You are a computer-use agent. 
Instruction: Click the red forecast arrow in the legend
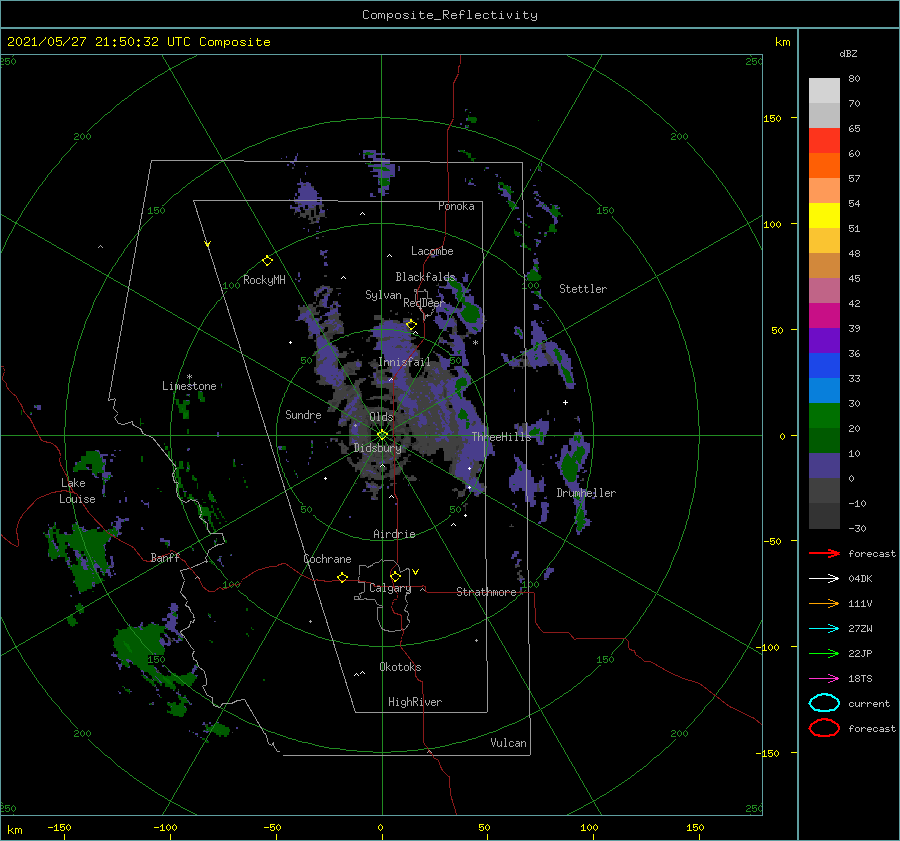tap(824, 553)
